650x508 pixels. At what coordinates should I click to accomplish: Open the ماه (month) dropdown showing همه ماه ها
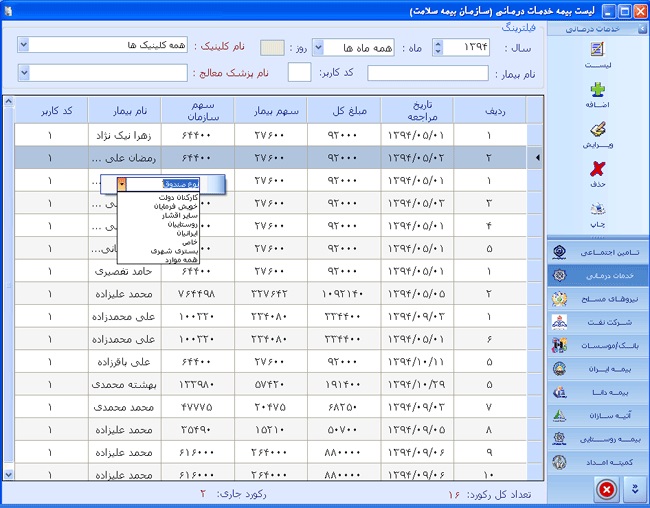coord(318,48)
